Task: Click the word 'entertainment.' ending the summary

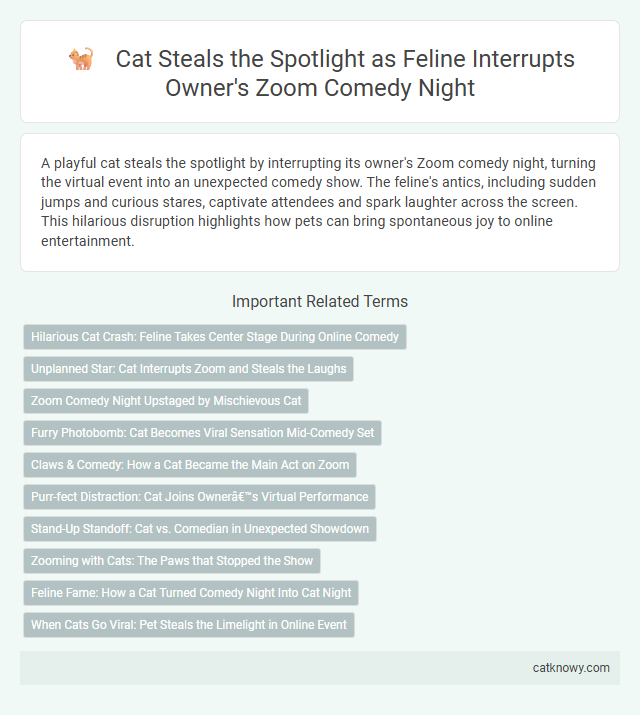Action: click(88, 241)
